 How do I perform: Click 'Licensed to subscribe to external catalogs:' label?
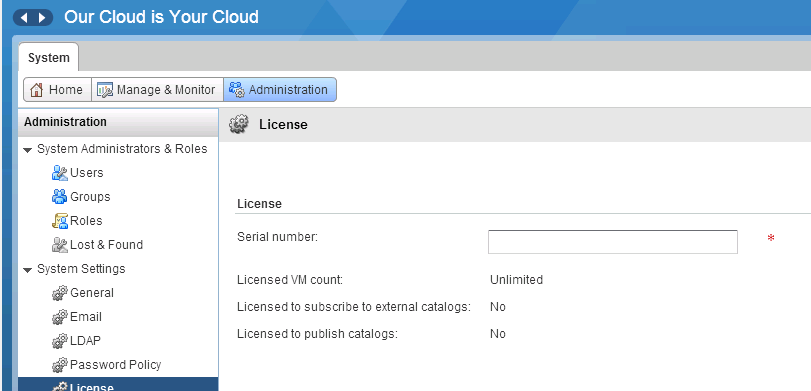[354, 307]
